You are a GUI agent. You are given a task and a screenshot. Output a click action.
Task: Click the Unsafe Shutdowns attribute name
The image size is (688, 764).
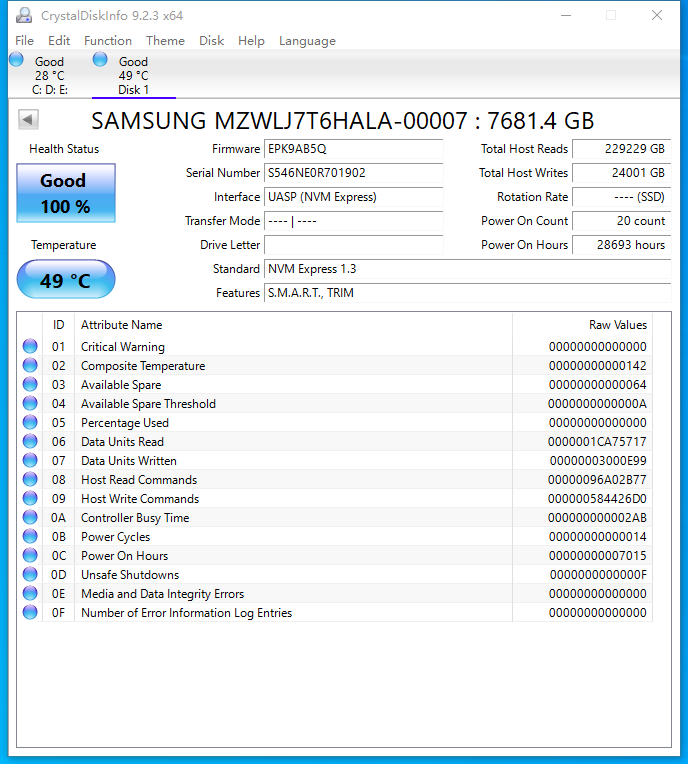(x=130, y=574)
